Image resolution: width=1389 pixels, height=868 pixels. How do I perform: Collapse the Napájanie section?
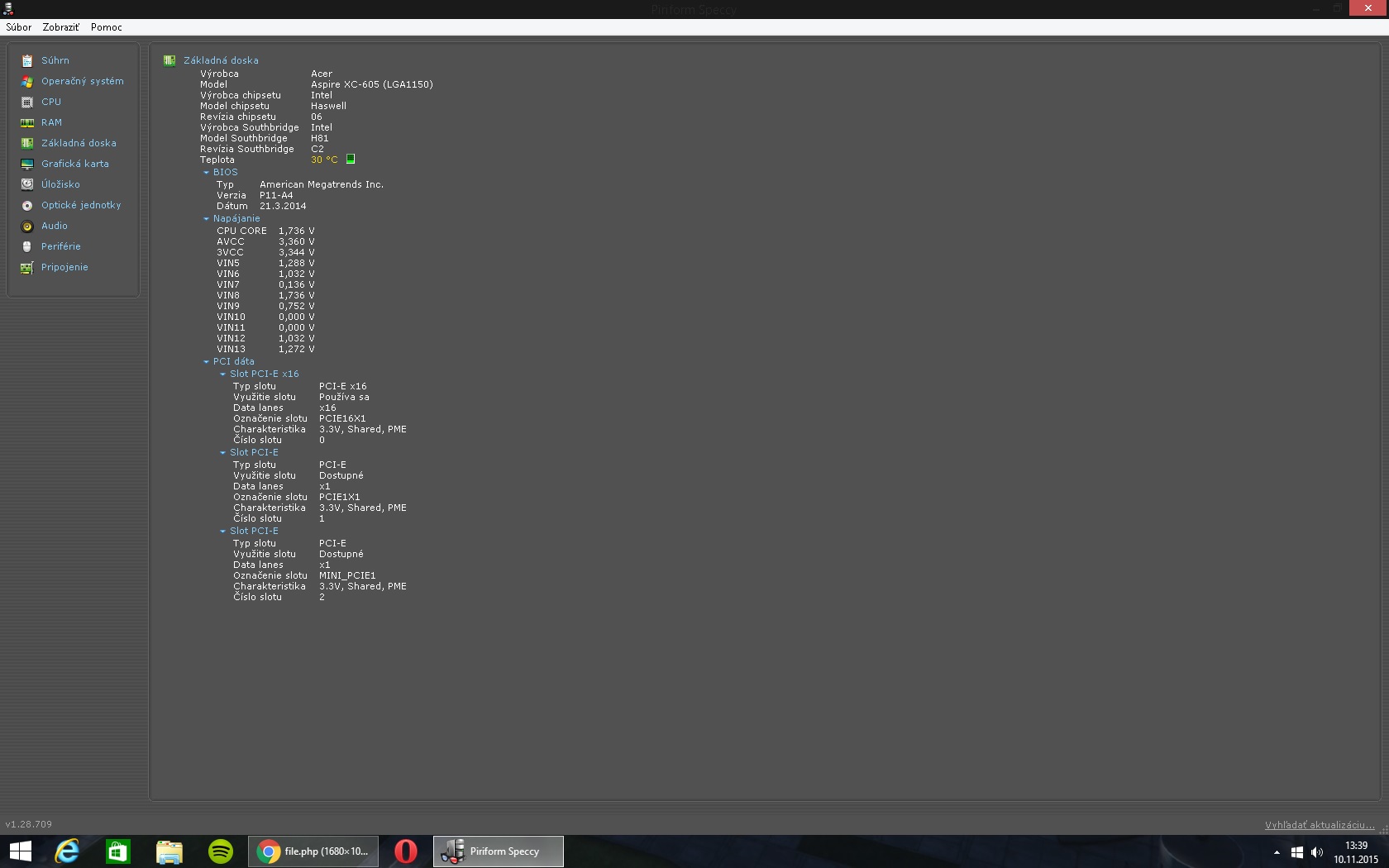tap(207, 218)
